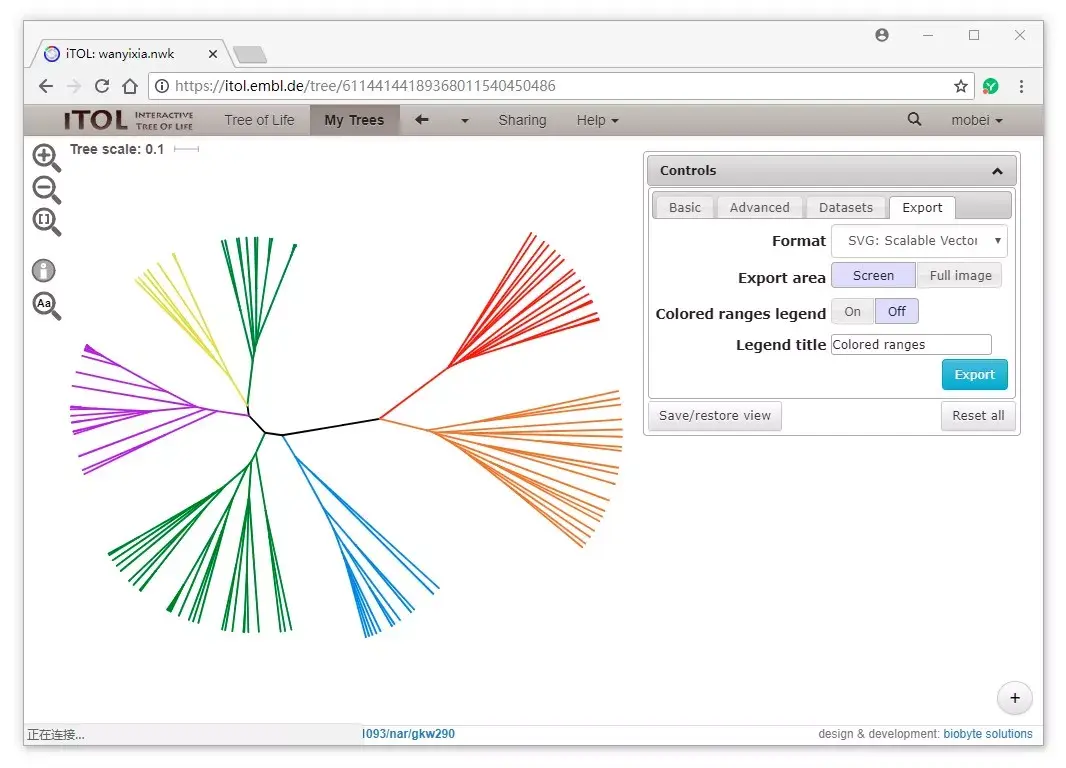Click the Chrome profile account icon
This screenshot has width=1066, height=768.
[x=882, y=35]
